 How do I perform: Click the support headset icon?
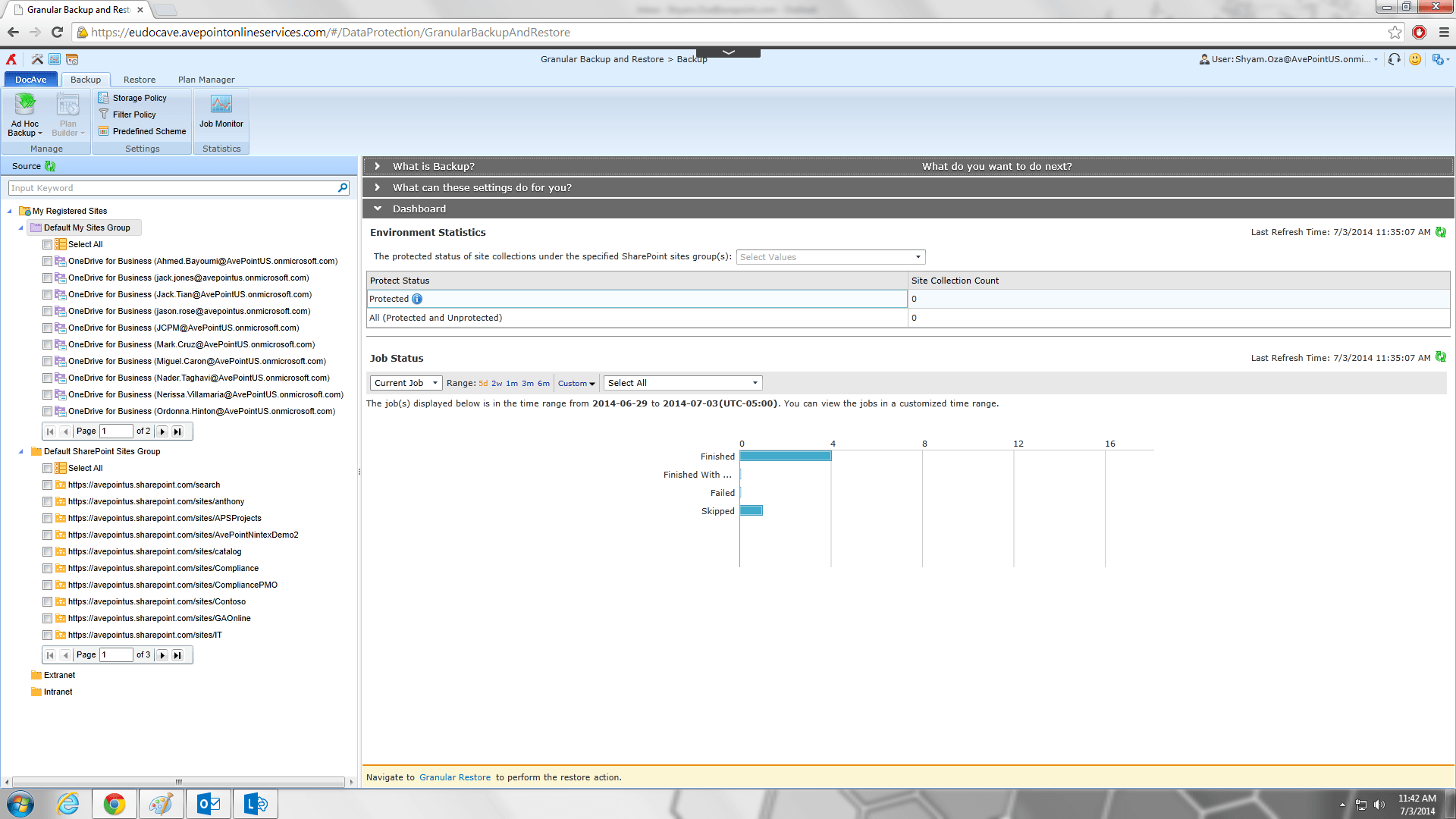[1395, 59]
